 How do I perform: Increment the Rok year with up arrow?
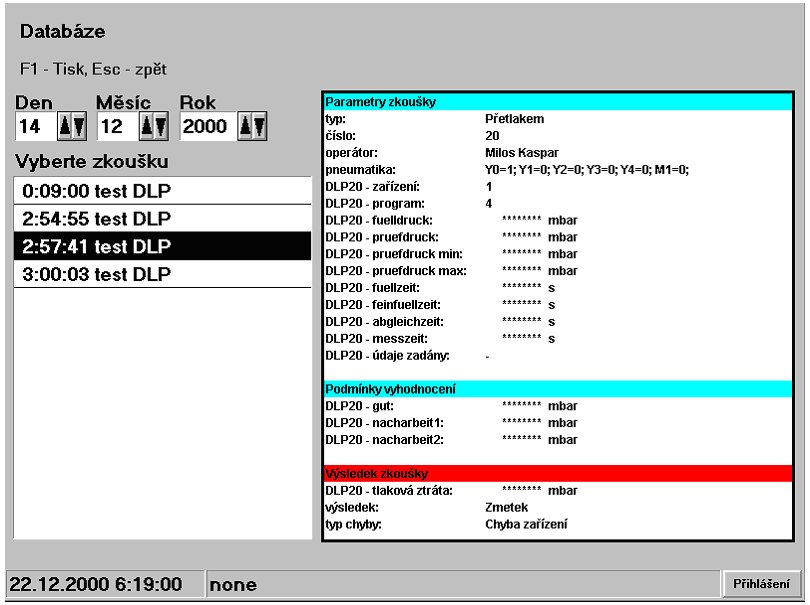[247, 127]
